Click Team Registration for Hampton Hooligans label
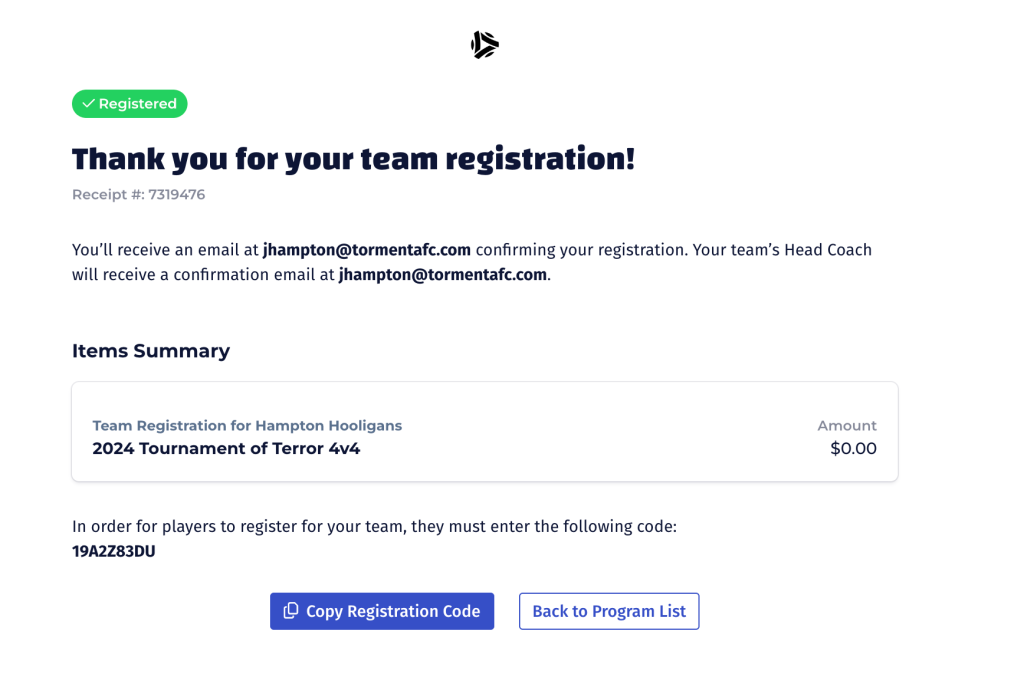The height and width of the screenshot is (677, 1024). [x=247, y=426]
